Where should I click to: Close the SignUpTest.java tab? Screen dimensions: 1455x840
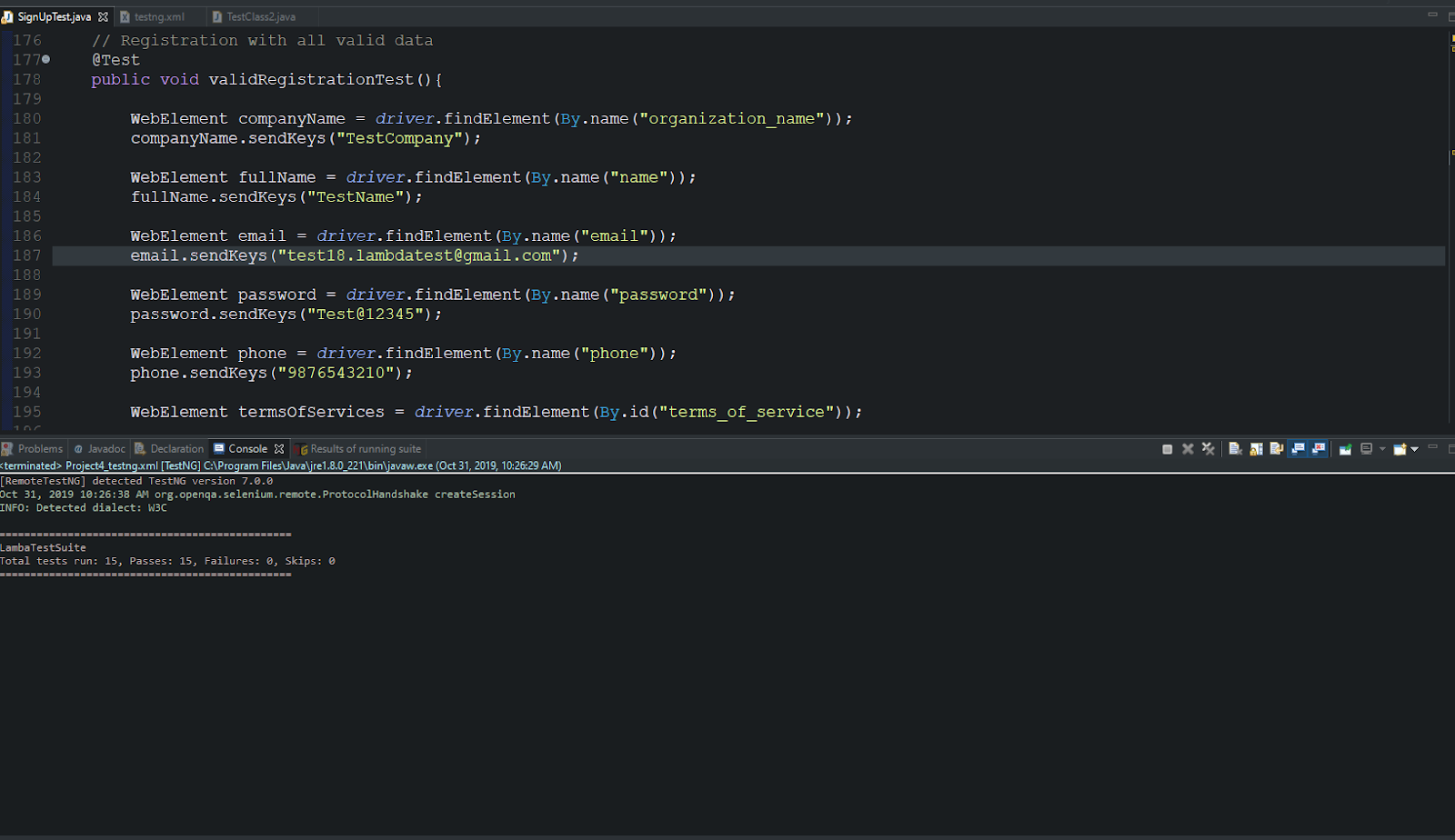pos(103,16)
